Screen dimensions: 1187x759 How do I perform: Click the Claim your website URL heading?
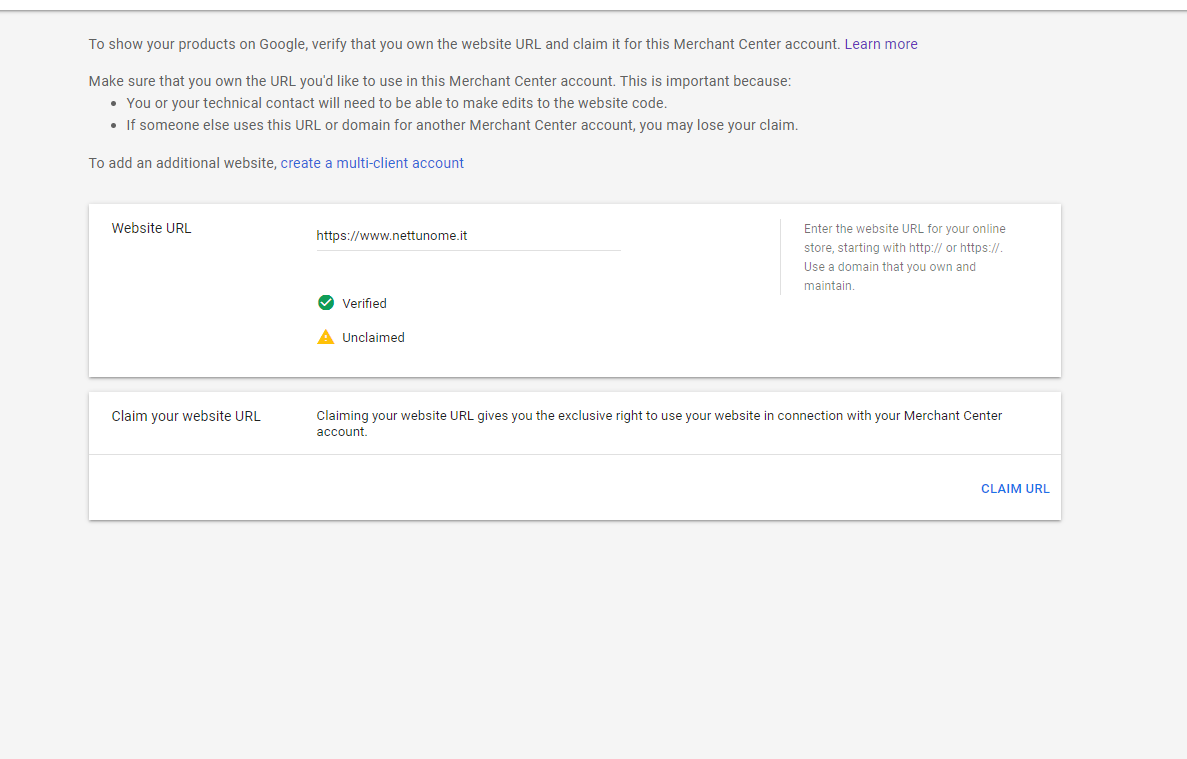(x=185, y=416)
